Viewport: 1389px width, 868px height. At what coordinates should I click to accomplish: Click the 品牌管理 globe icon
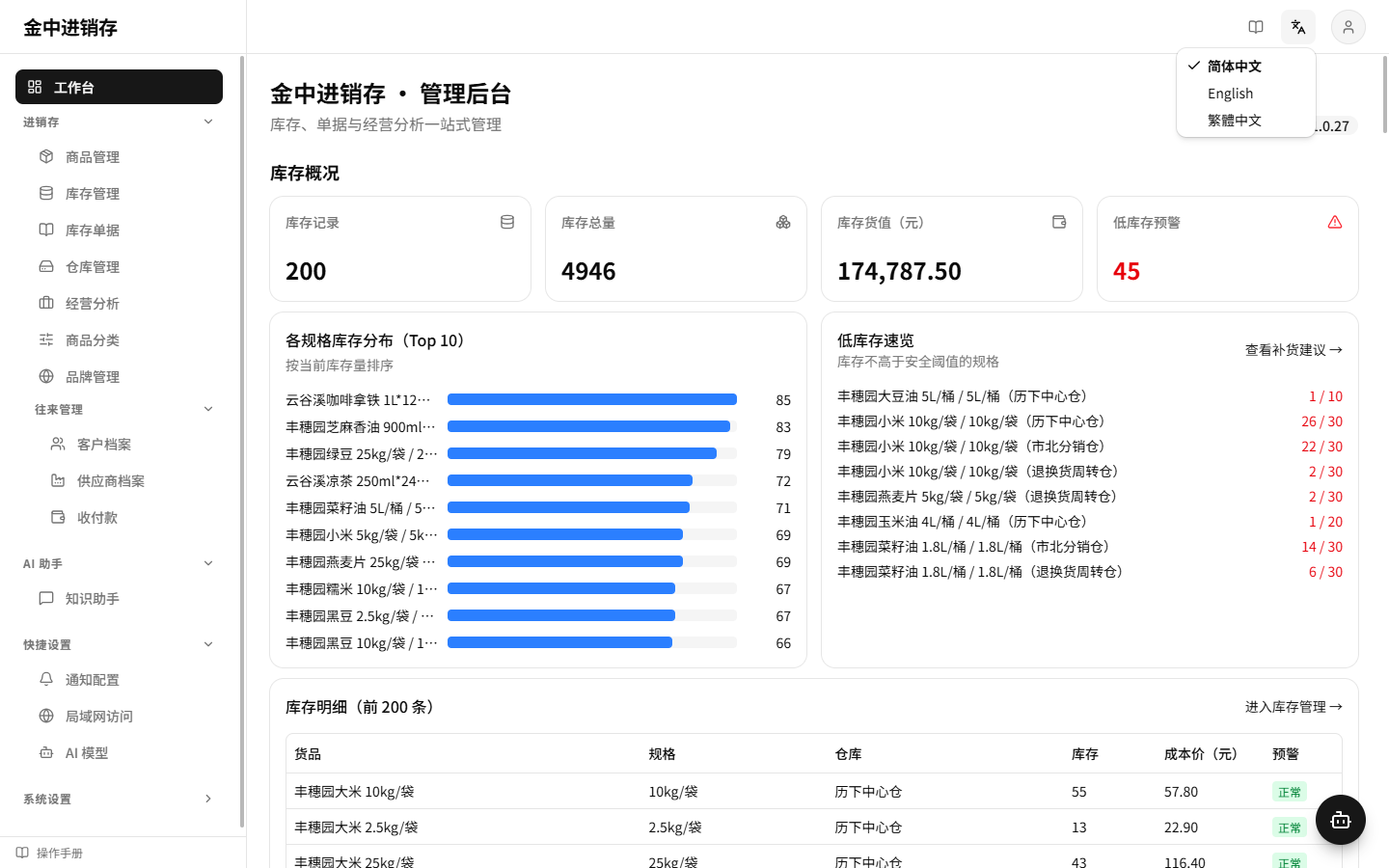[x=46, y=376]
